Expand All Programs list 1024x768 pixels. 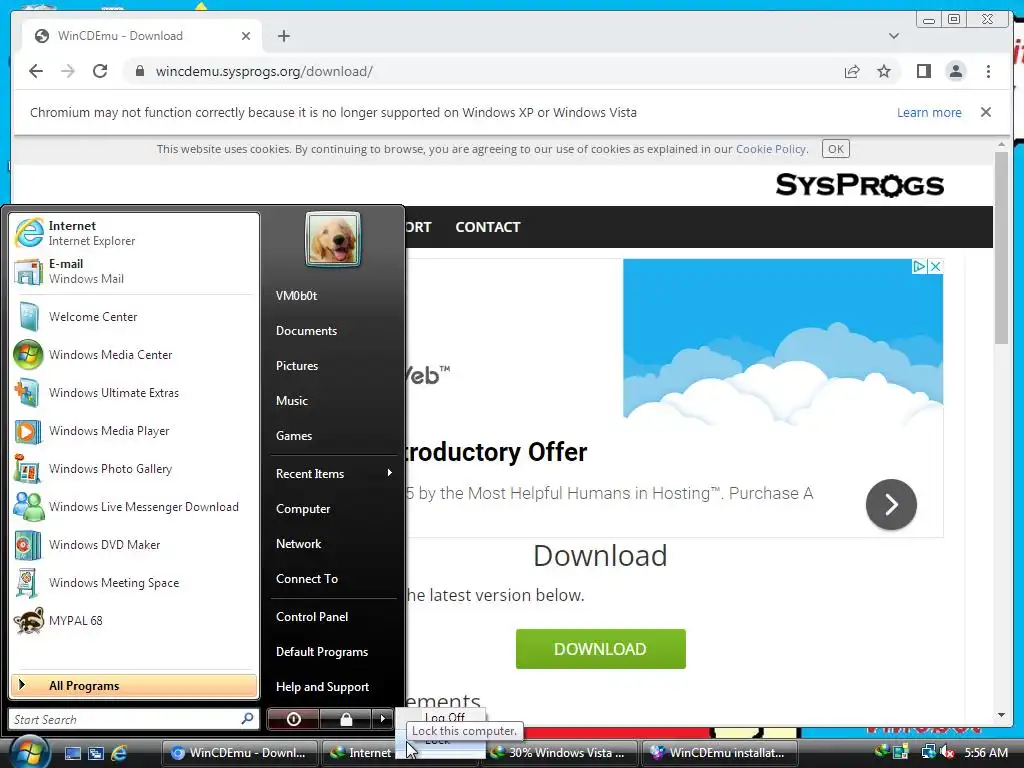pyautogui.click(x=134, y=686)
